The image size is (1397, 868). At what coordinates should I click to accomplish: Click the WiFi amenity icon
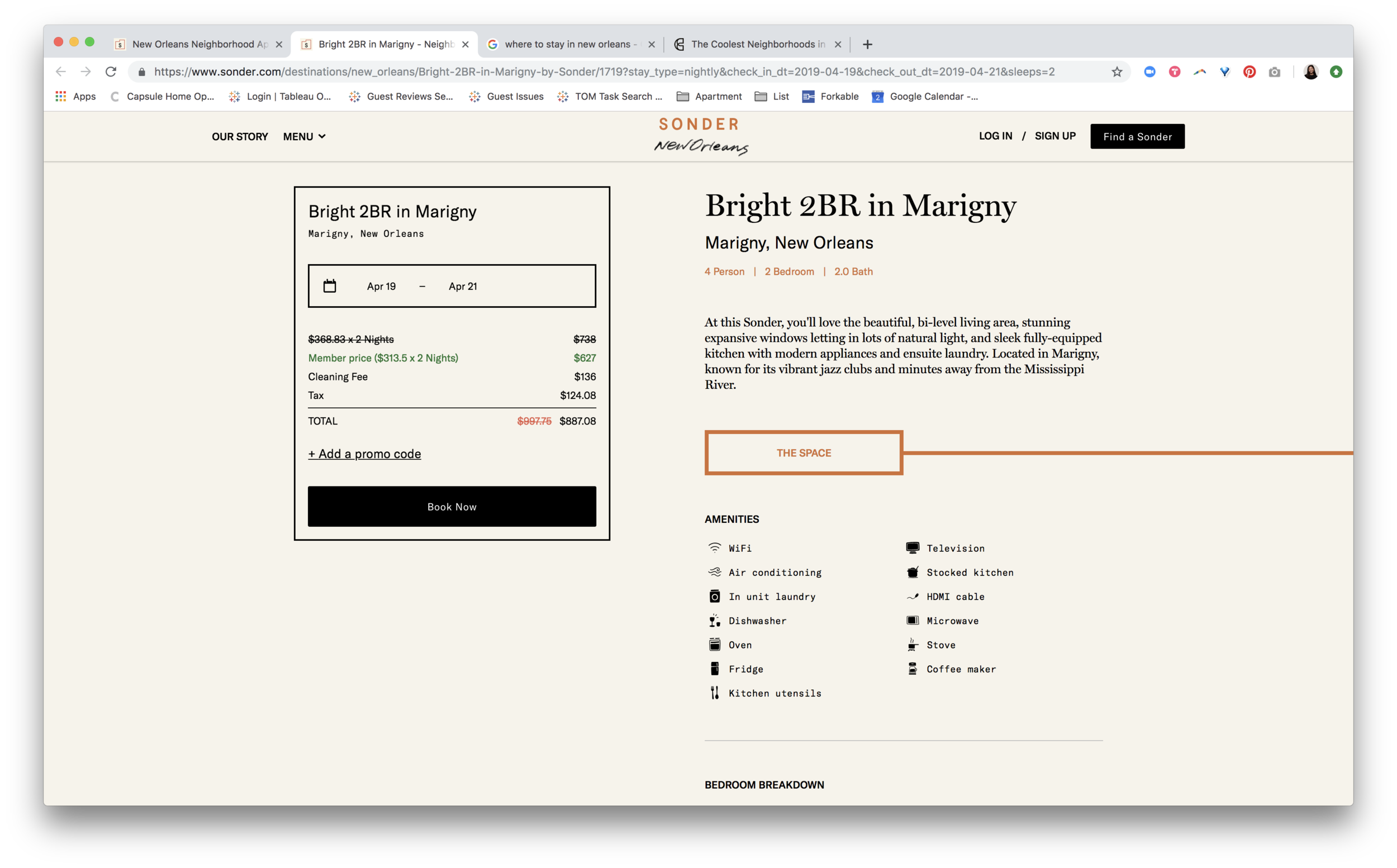point(714,547)
